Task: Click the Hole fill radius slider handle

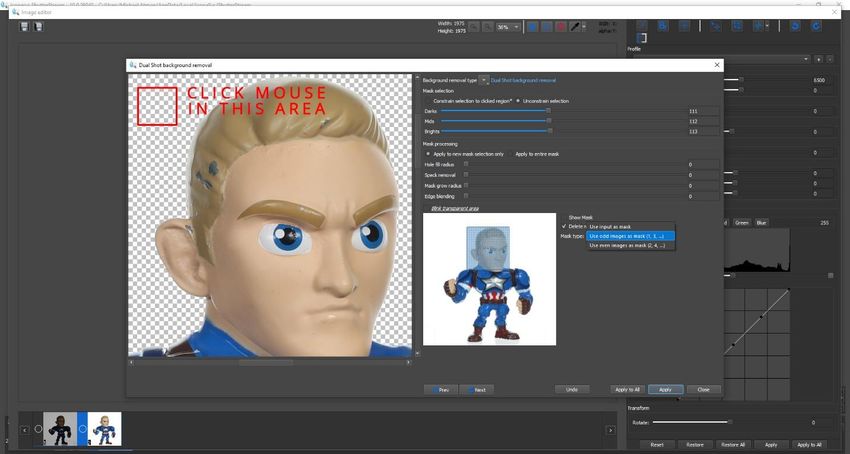Action: [x=466, y=164]
